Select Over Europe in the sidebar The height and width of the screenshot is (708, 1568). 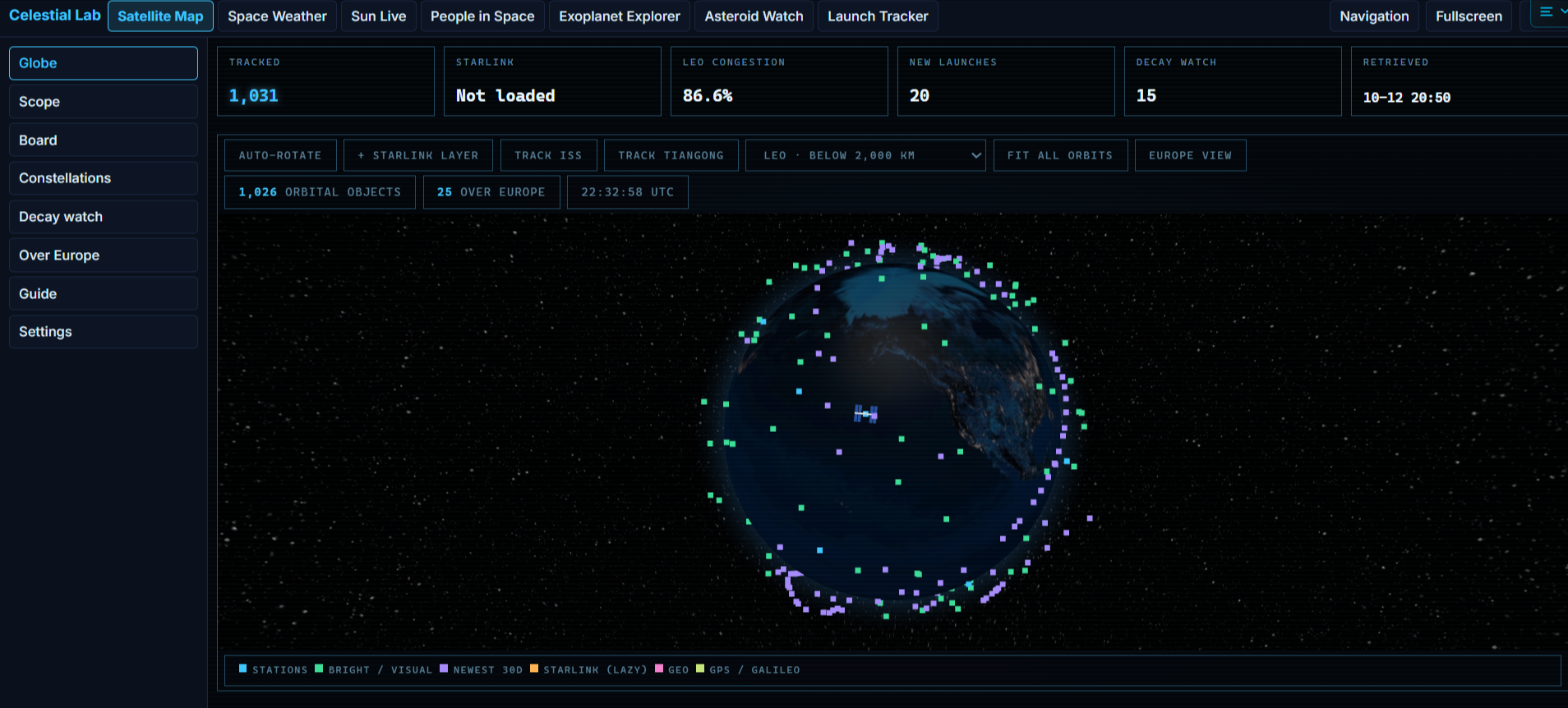tap(104, 255)
